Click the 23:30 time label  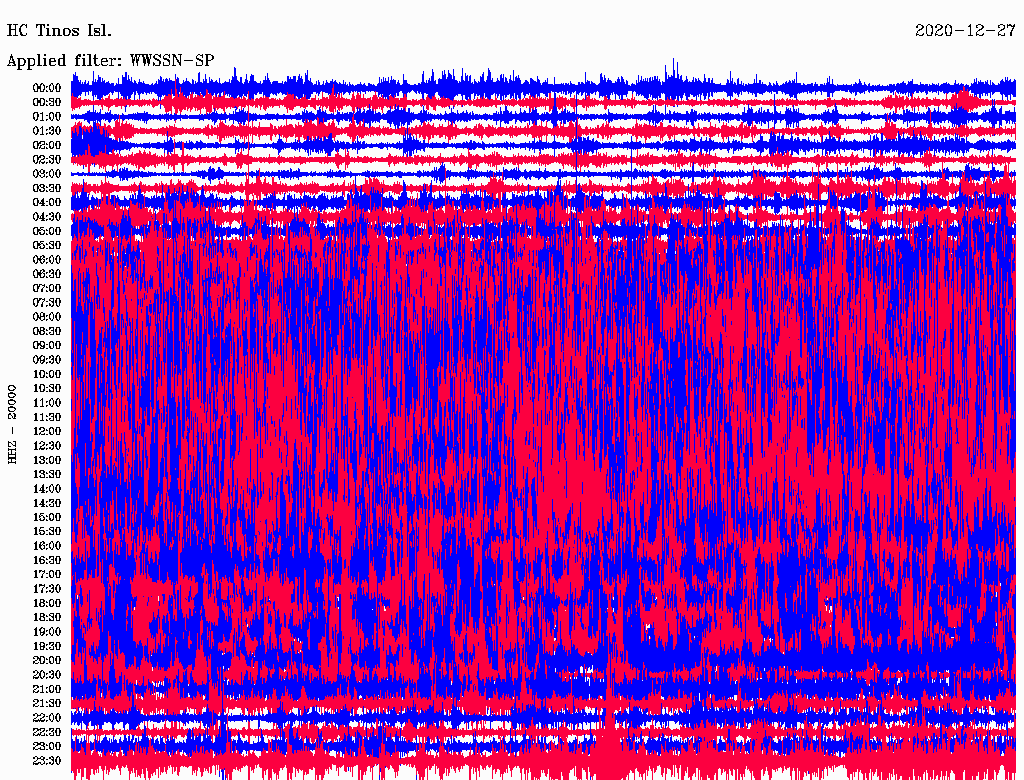(x=48, y=761)
